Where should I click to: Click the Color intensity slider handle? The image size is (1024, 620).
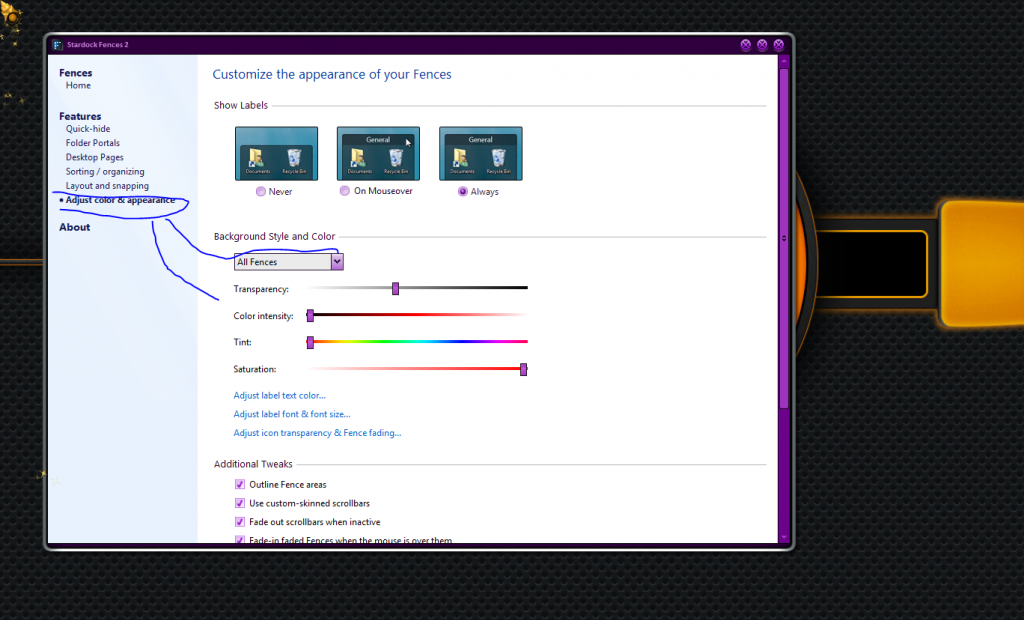point(310,316)
